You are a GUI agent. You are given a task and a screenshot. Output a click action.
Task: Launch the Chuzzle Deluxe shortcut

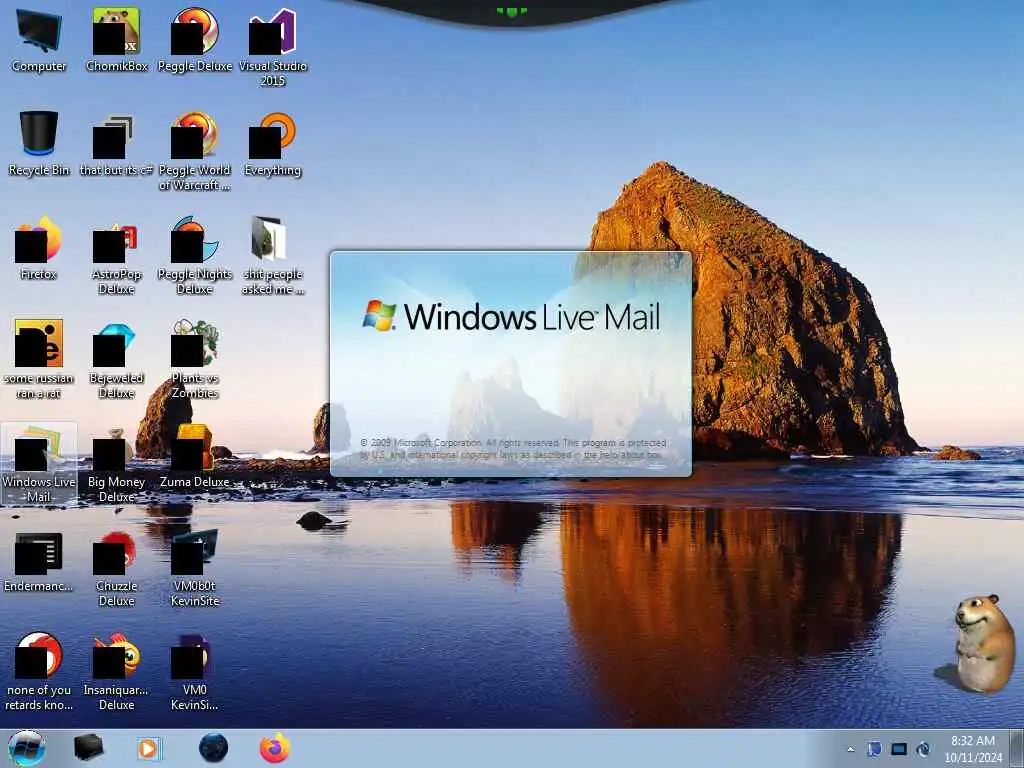(x=116, y=568)
